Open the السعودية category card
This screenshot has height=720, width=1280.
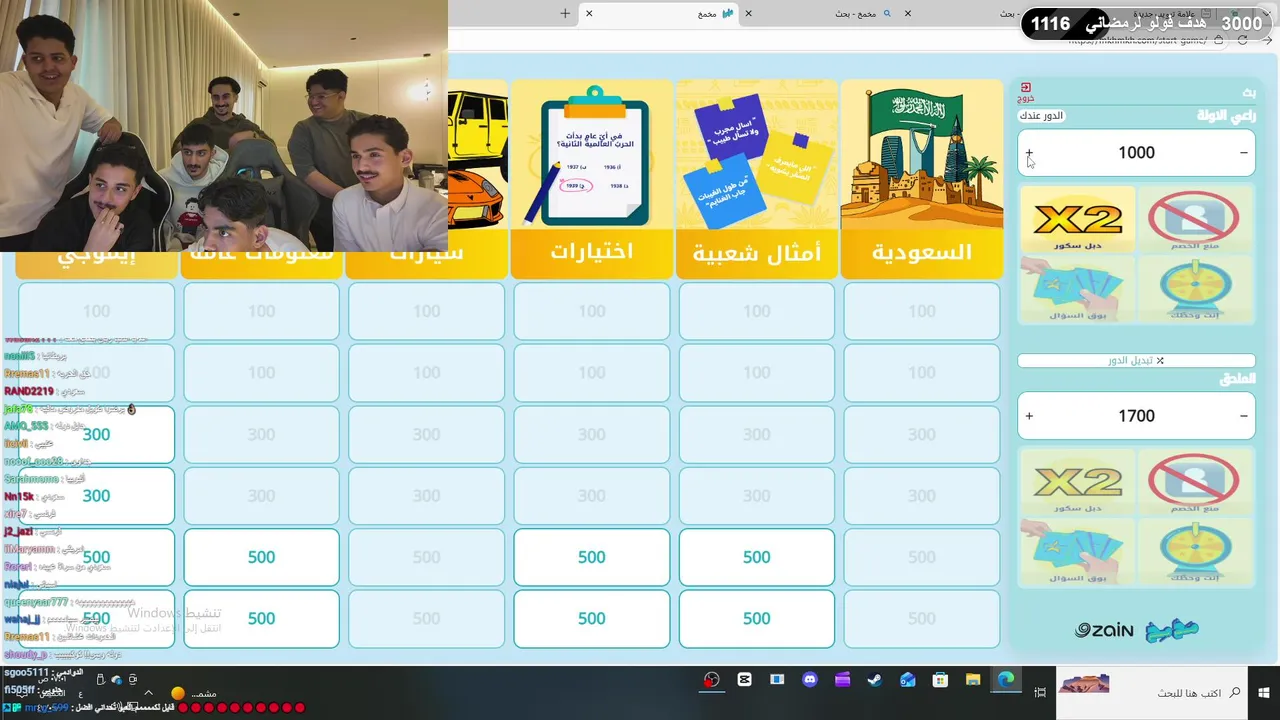pyautogui.click(x=921, y=178)
